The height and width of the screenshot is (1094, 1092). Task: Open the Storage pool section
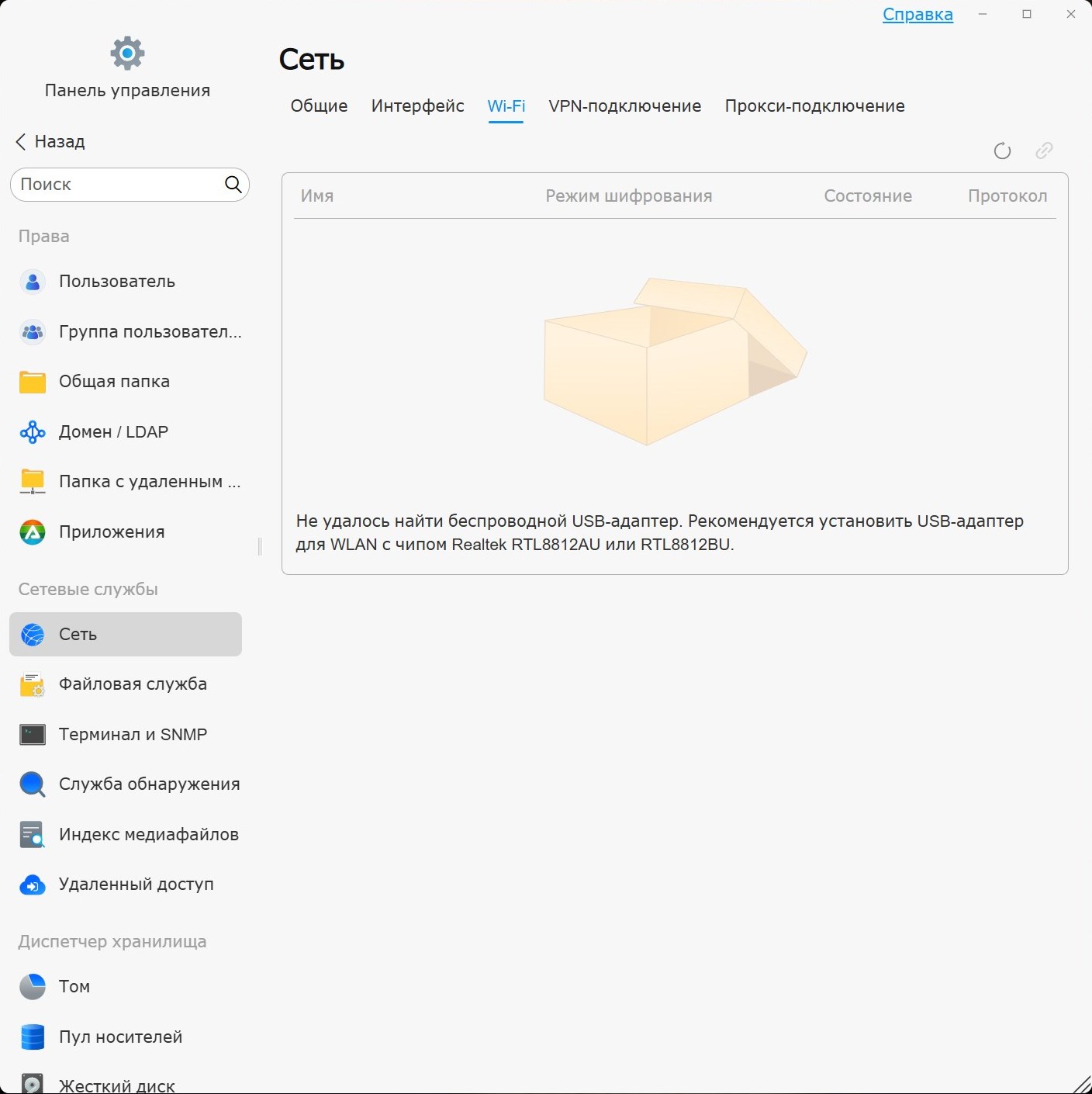pyautogui.click(x=120, y=1037)
